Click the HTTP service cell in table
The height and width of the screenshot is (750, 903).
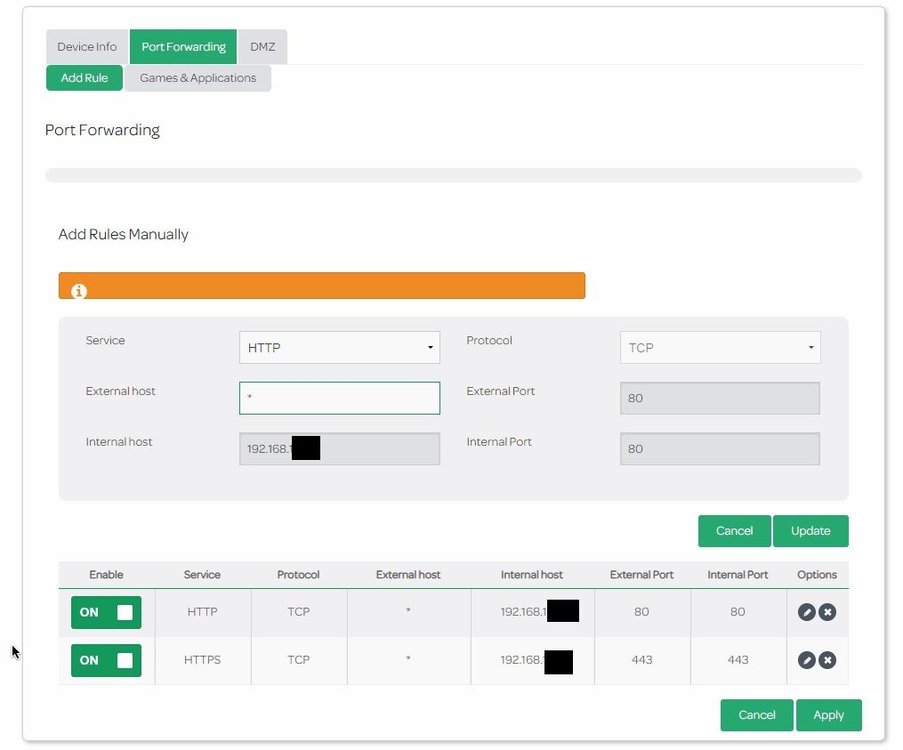202,612
